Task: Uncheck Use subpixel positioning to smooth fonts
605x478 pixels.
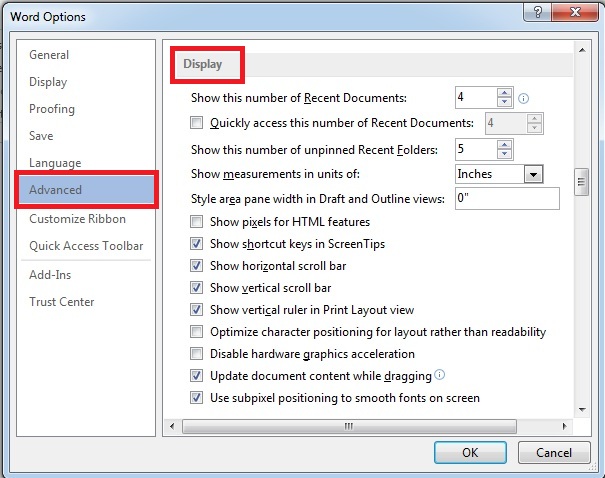Action: click(196, 398)
